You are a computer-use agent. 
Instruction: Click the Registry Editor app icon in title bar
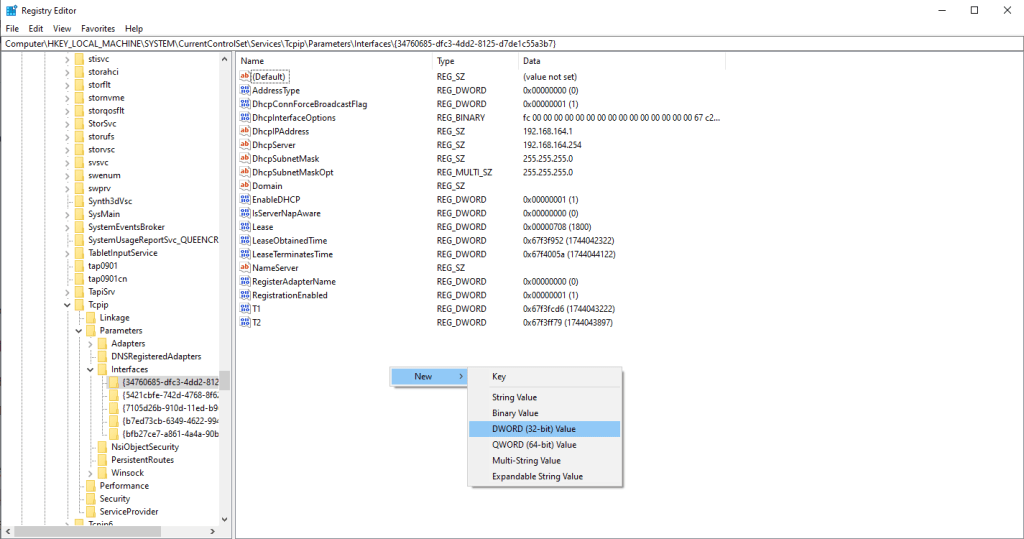[x=11, y=10]
